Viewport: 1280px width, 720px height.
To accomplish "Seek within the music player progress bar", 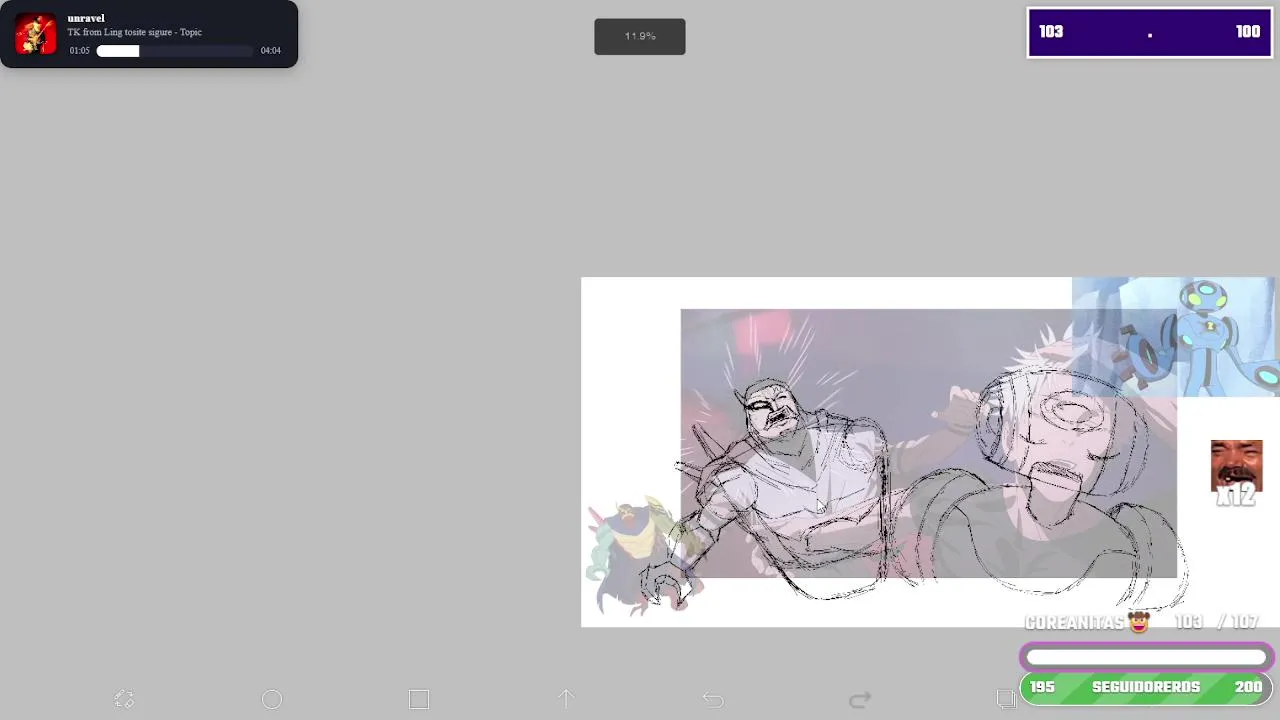I will [175, 50].
